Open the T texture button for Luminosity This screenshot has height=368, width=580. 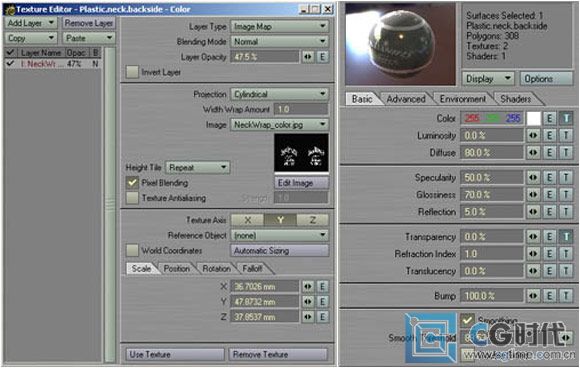(566, 135)
